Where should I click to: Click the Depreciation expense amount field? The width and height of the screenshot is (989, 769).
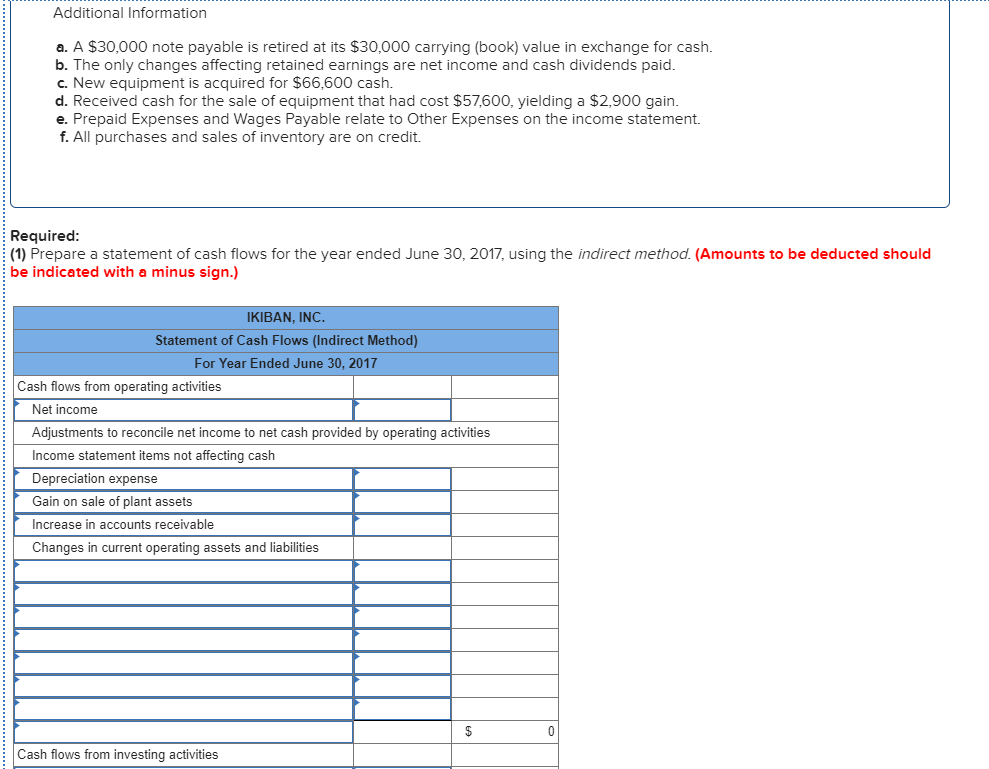(402, 479)
